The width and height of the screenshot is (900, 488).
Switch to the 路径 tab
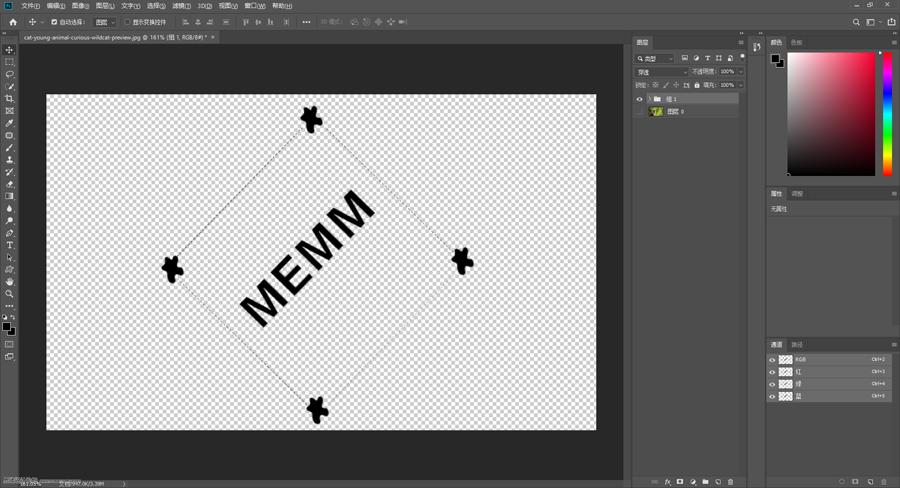coord(797,344)
